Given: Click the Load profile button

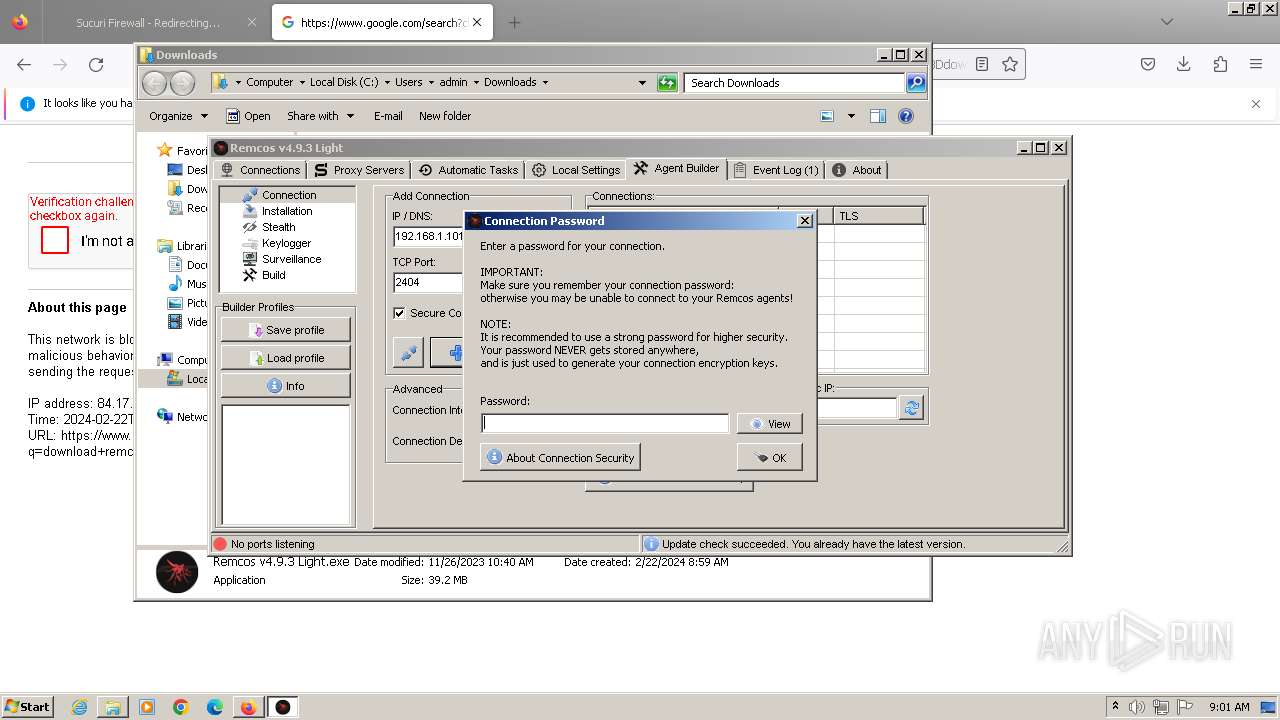Looking at the screenshot, I should coord(286,358).
